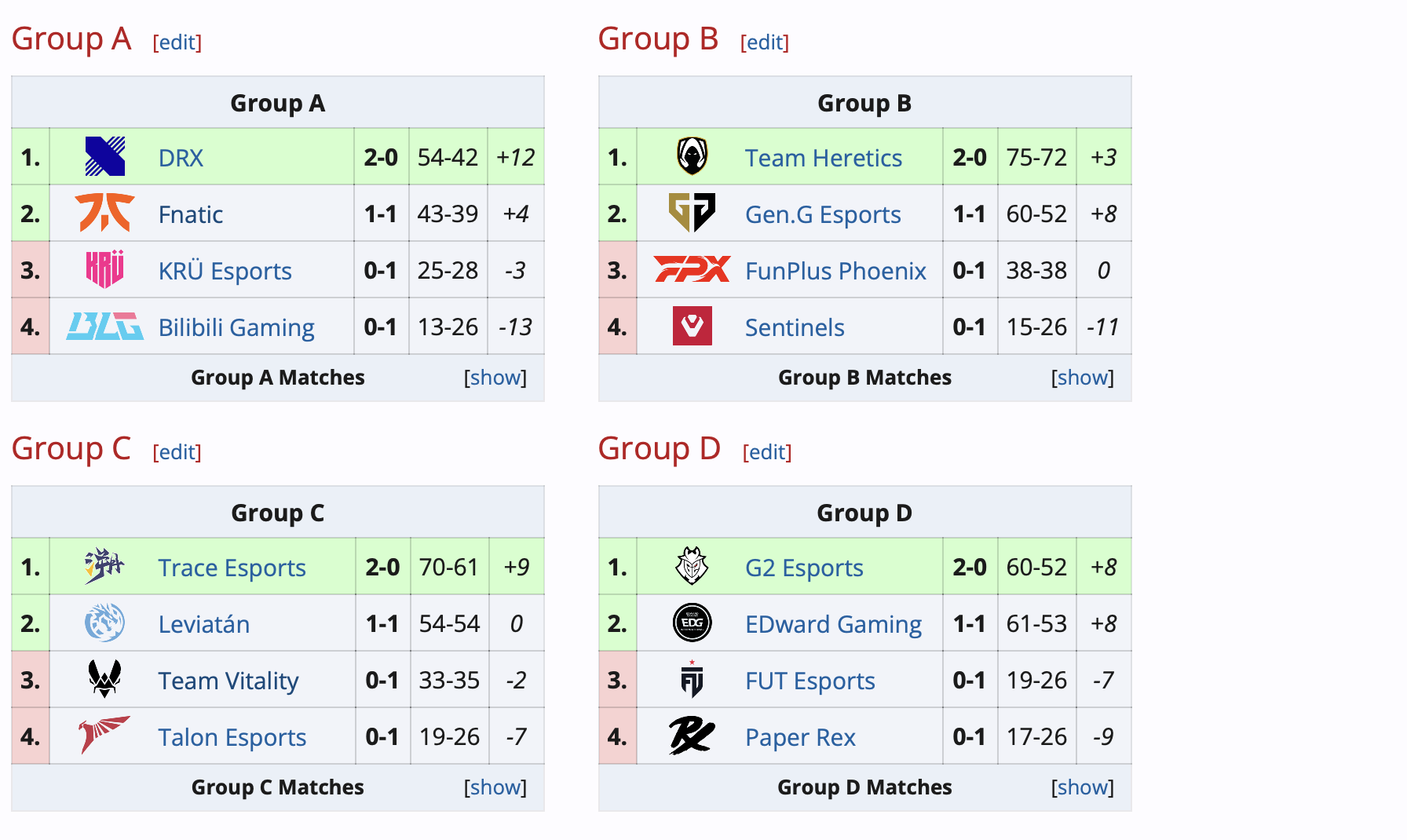This screenshot has width=1407, height=840.
Task: Open the Trace Esports team link
Action: point(232,568)
